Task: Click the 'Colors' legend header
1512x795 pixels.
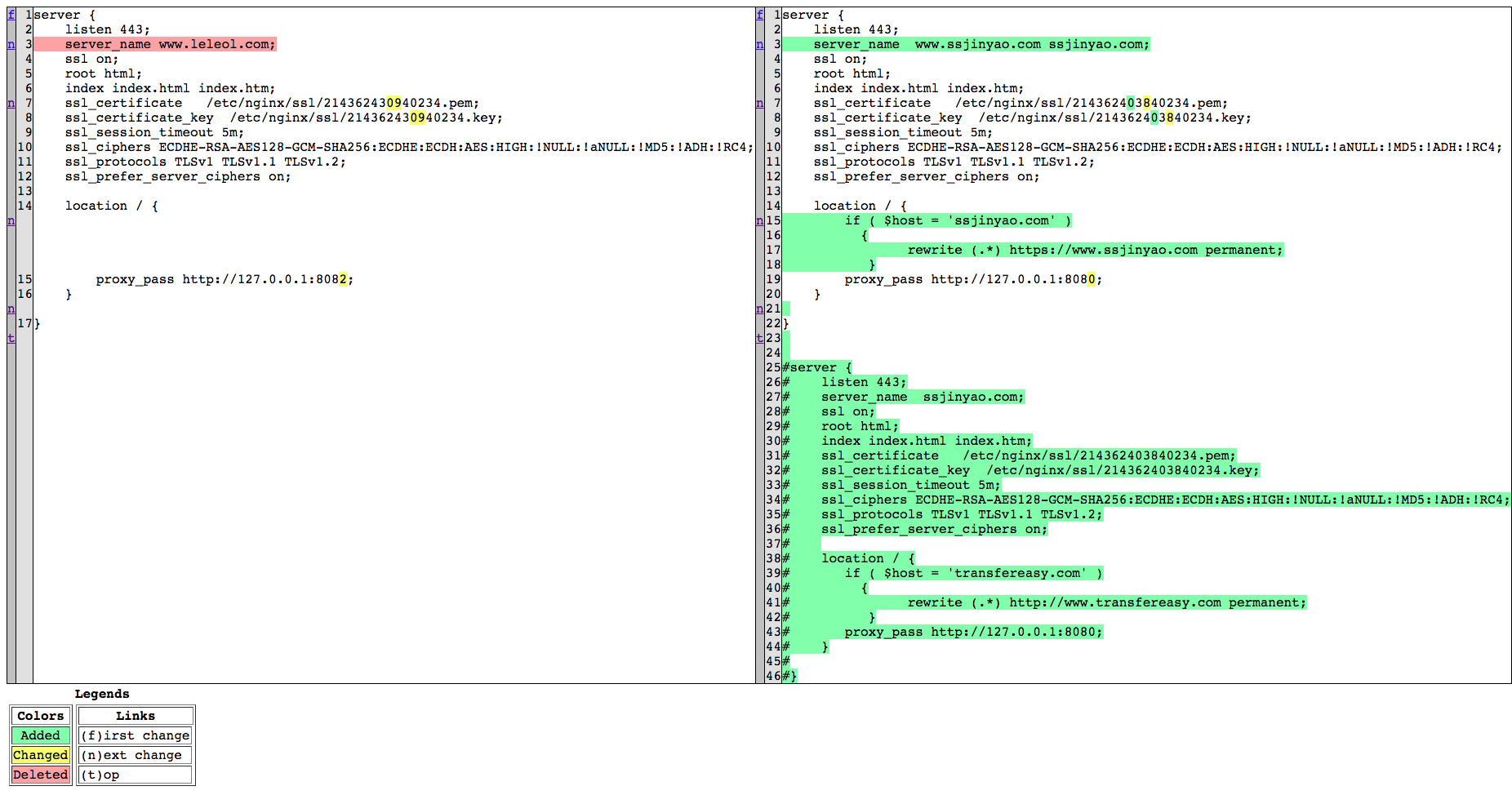Action: (41, 716)
